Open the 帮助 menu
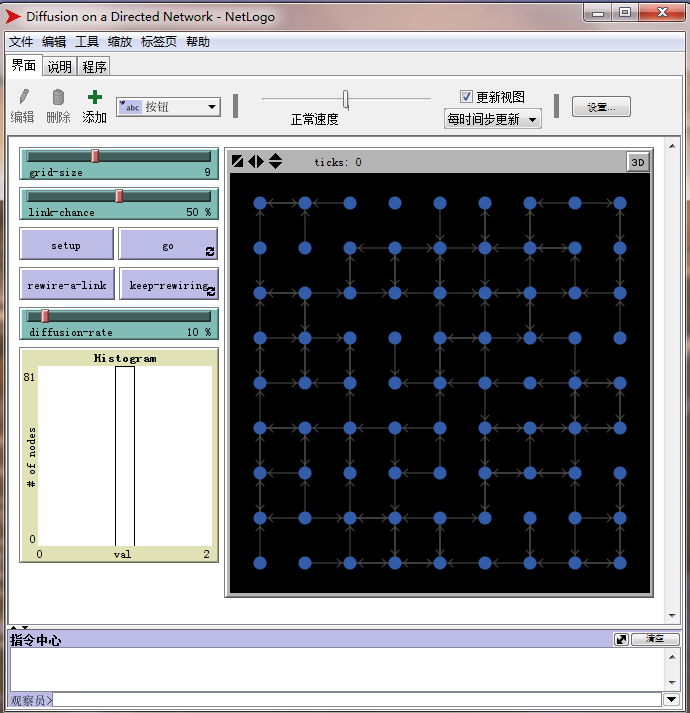This screenshot has width=690, height=713. tap(198, 42)
